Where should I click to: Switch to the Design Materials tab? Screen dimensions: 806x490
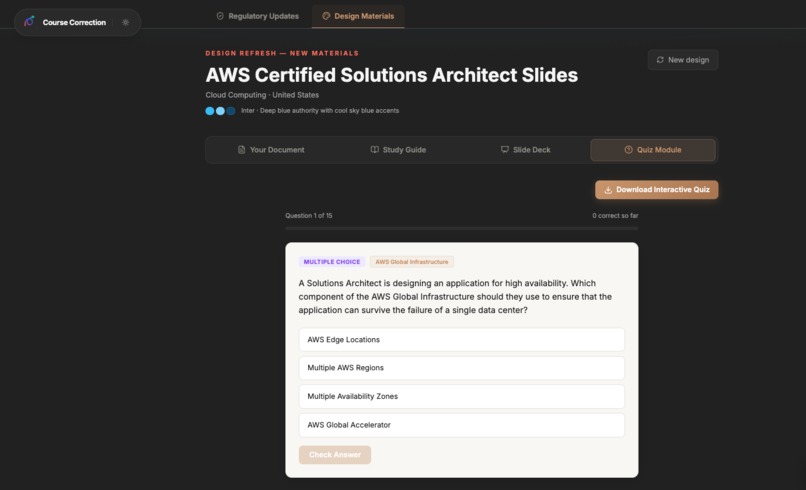click(358, 16)
